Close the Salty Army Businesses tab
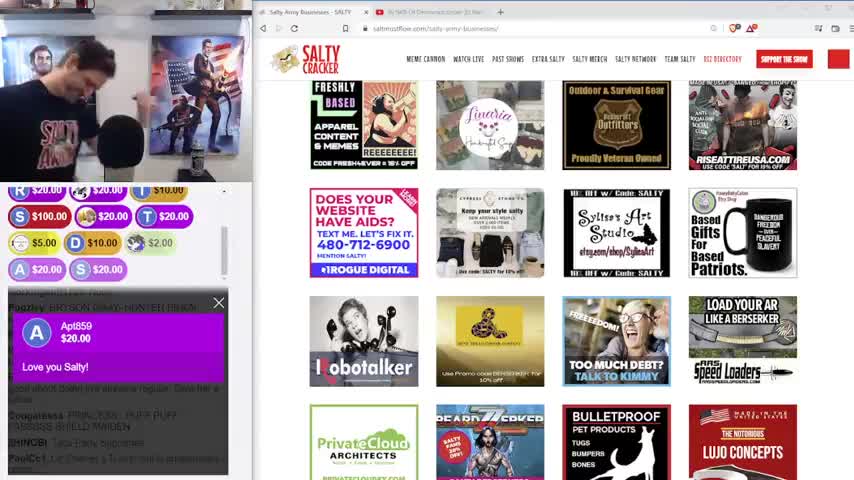854x480 pixels. (365, 12)
